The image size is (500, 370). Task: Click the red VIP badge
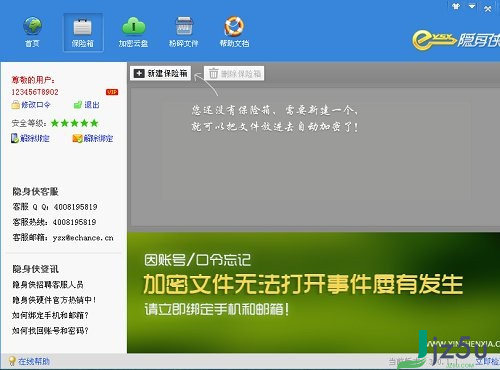pyautogui.click(x=112, y=92)
